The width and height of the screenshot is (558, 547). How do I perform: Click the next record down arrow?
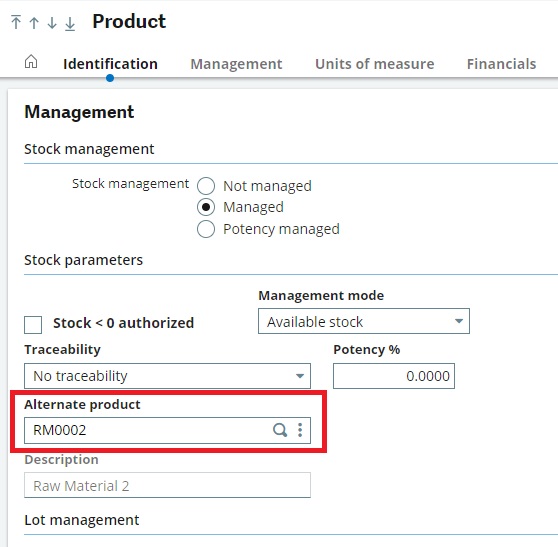click(52, 23)
